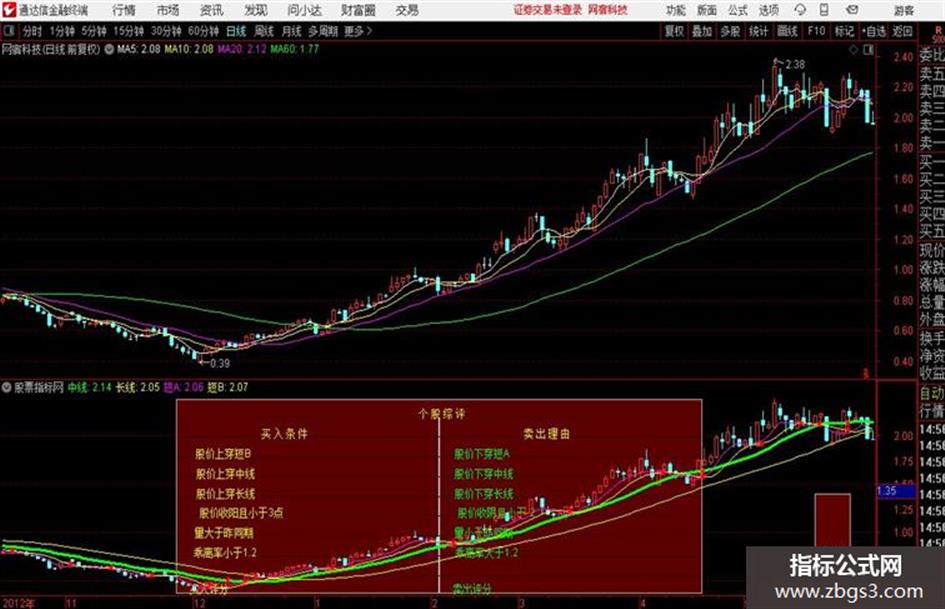
Task: Switch to the 周线 weekly tab
Action: click(264, 31)
